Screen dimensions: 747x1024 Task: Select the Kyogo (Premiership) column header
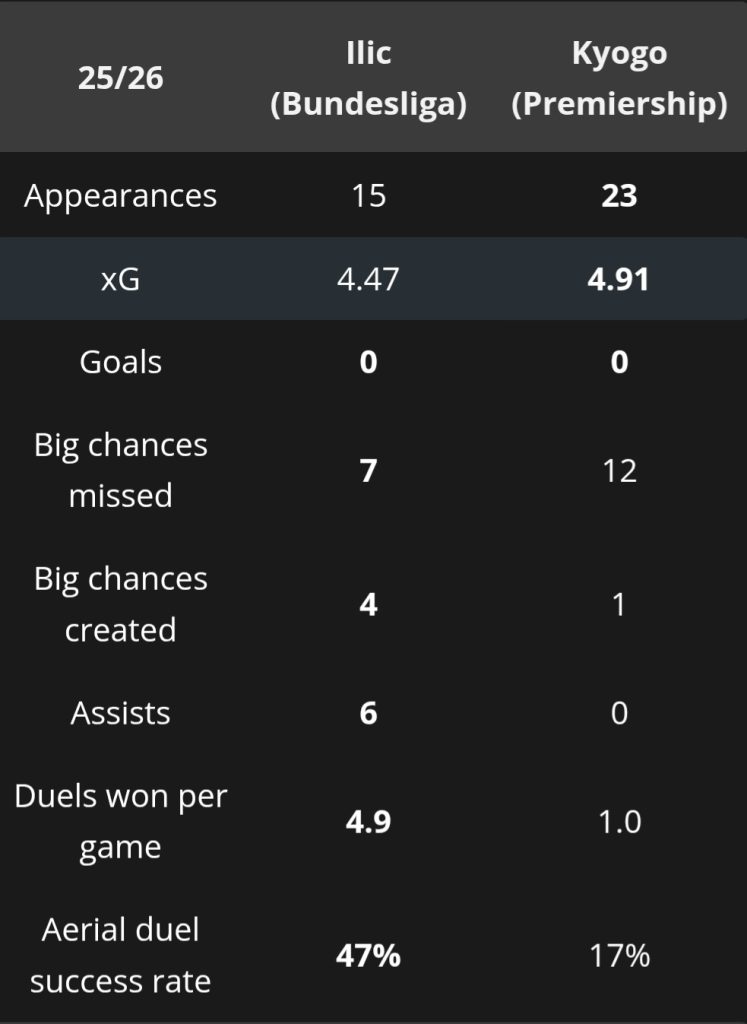pos(619,78)
